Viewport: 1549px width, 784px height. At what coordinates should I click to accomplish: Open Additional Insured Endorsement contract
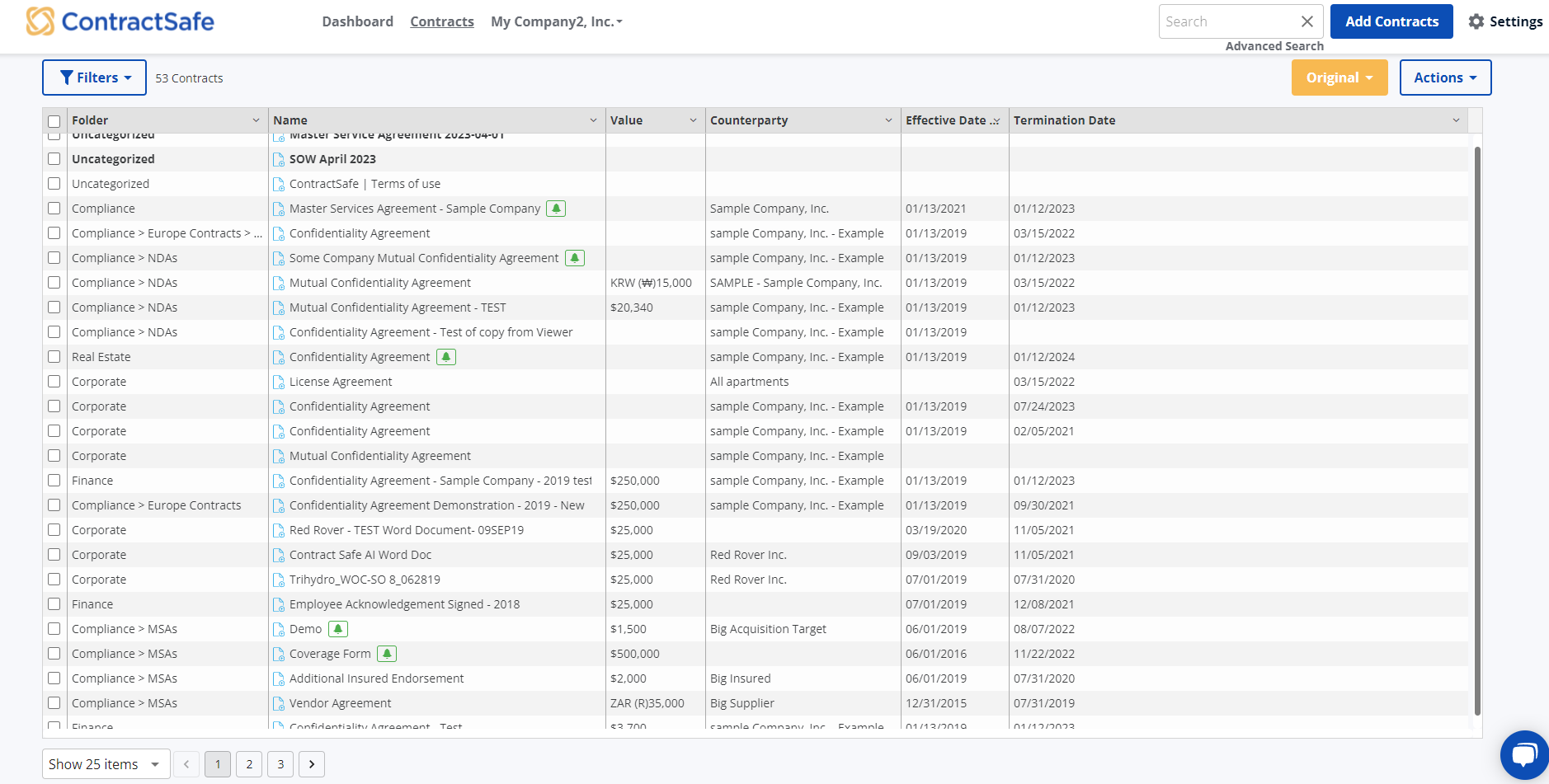[x=376, y=678]
